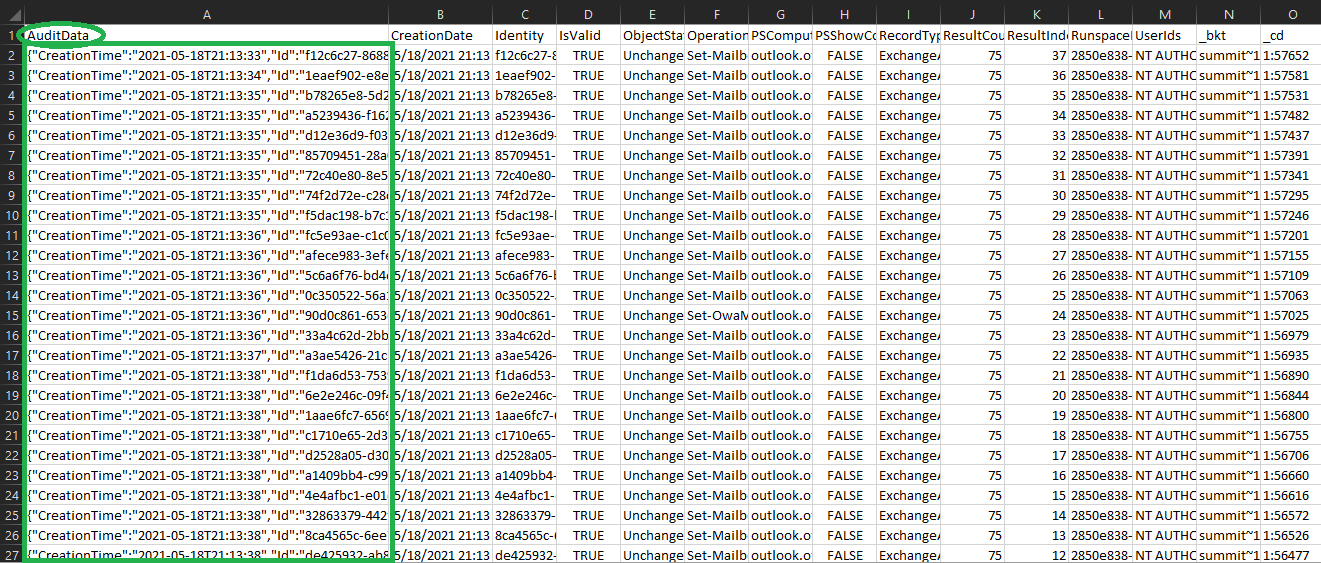The height and width of the screenshot is (563, 1321).
Task: Select ResultCount 75 cell in row 18
Action: click(x=972, y=375)
